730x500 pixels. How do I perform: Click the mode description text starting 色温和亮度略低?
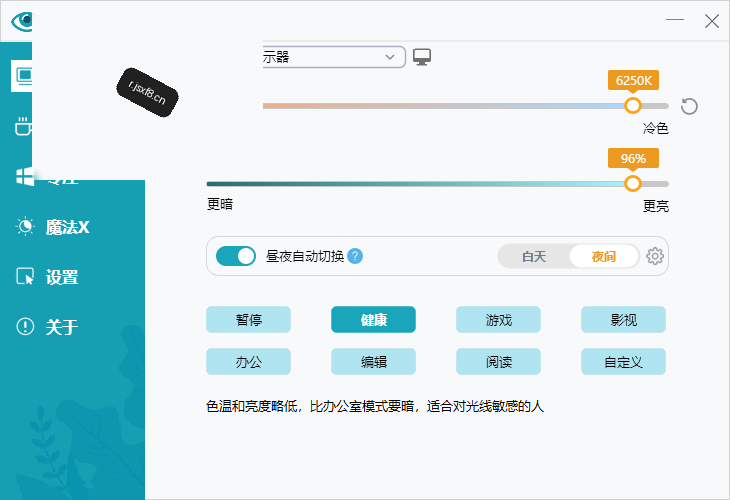375,406
